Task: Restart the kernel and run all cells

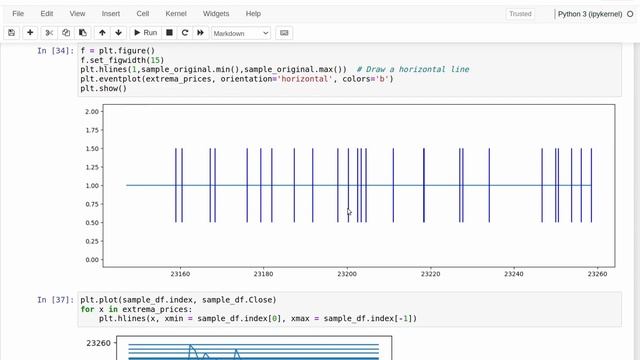Action: coord(200,33)
